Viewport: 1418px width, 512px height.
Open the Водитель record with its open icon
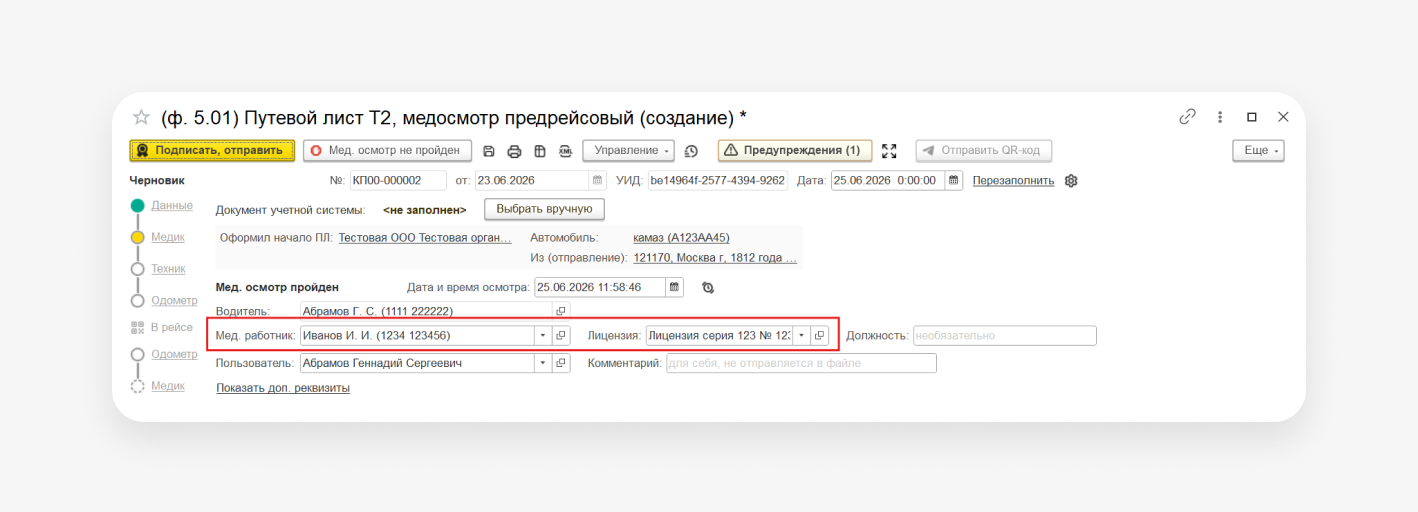[561, 311]
